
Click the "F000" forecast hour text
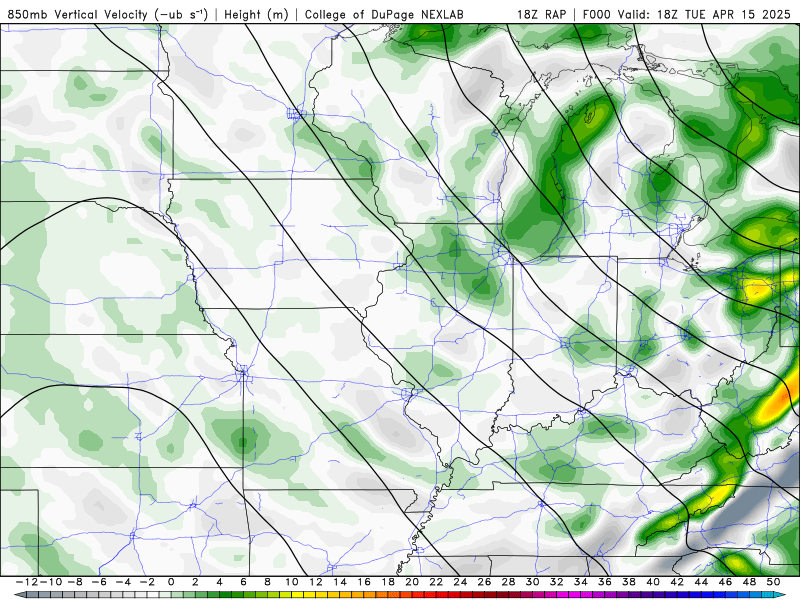click(x=596, y=14)
